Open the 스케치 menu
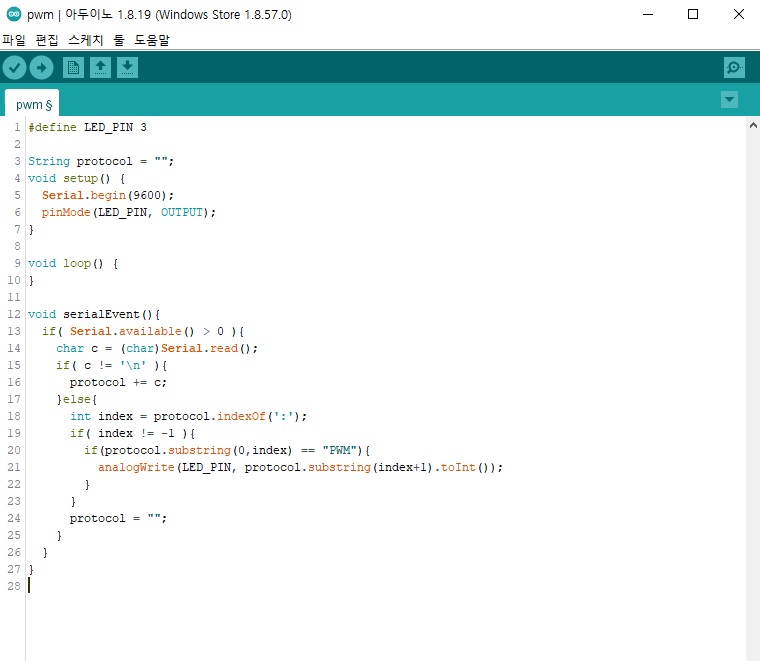 coord(86,40)
